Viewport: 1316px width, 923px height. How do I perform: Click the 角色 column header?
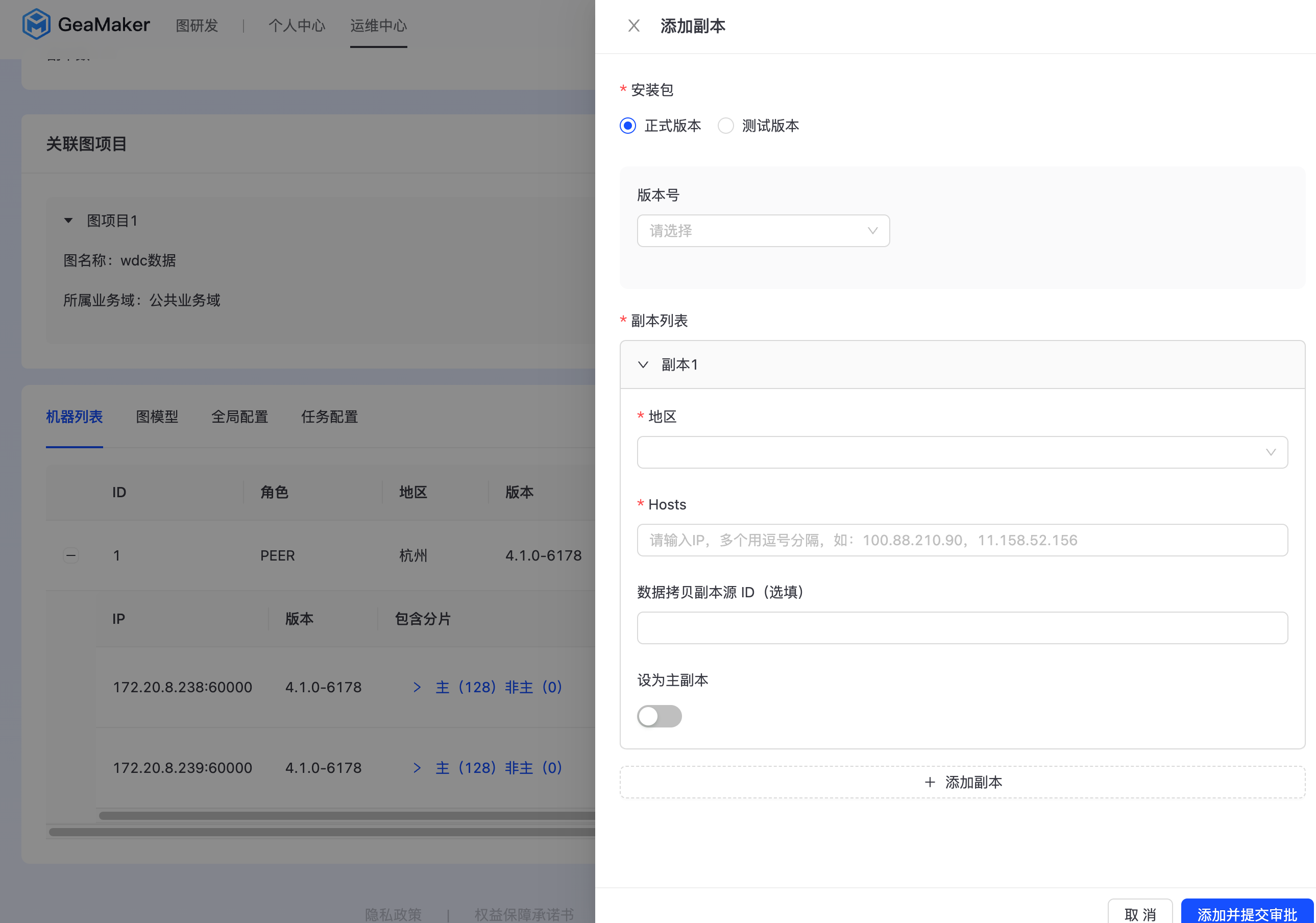pos(274,493)
